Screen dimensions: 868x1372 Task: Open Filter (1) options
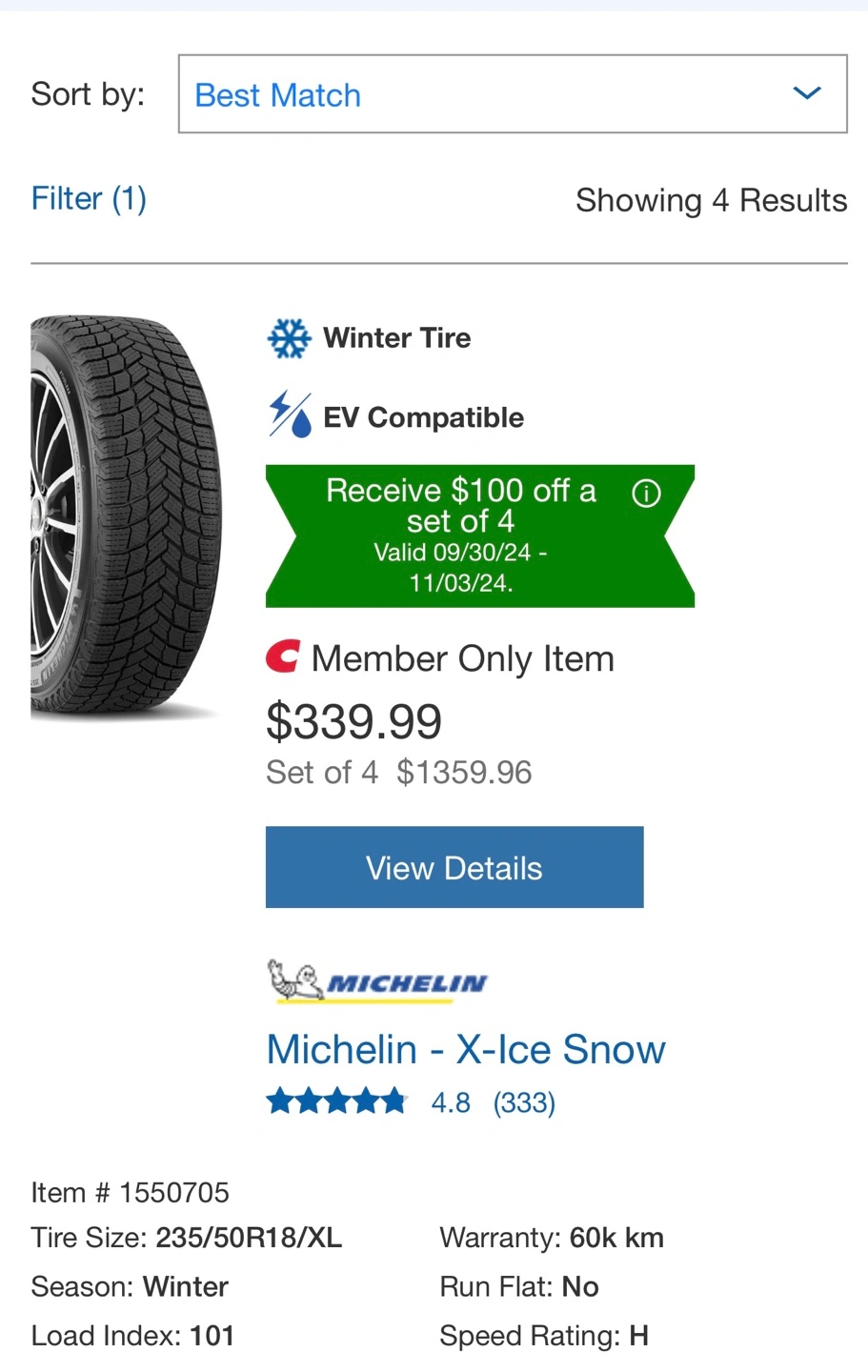[x=89, y=198]
